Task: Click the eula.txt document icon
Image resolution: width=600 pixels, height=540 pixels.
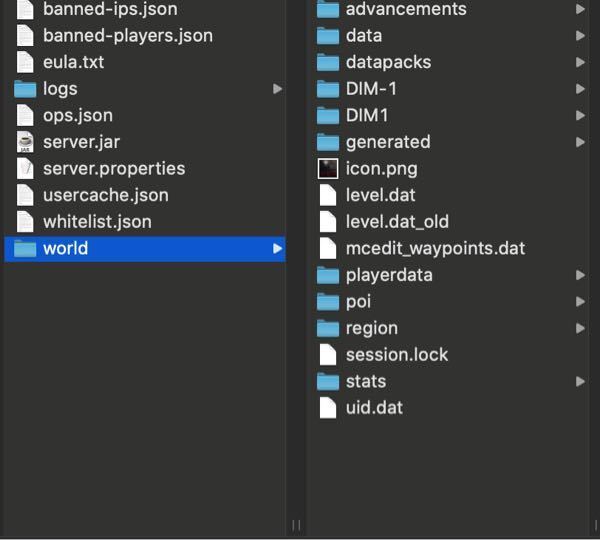Action: tap(25, 62)
